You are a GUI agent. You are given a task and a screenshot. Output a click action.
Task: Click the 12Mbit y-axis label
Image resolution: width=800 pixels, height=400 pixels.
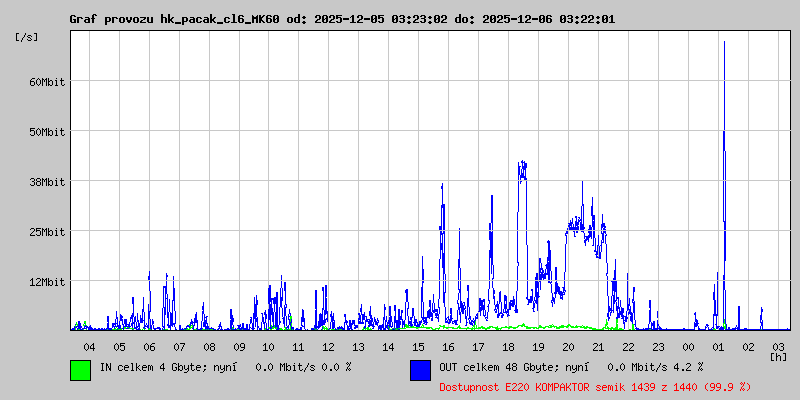pos(47,282)
